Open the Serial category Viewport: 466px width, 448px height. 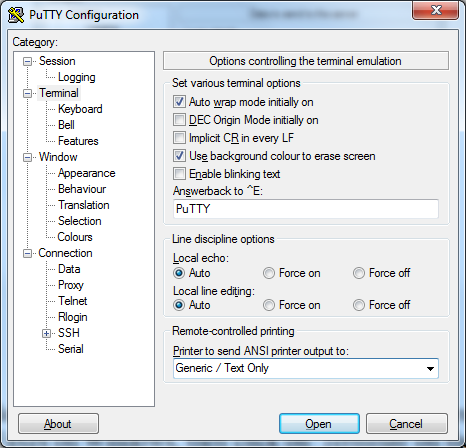(71, 349)
